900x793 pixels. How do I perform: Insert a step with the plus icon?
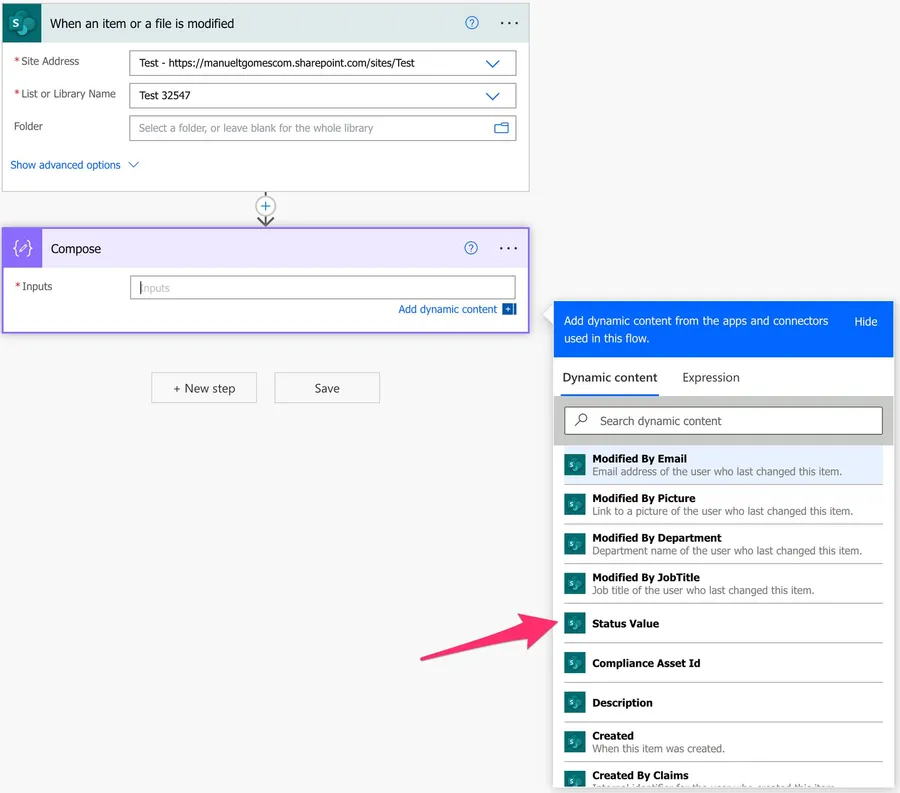pos(265,206)
